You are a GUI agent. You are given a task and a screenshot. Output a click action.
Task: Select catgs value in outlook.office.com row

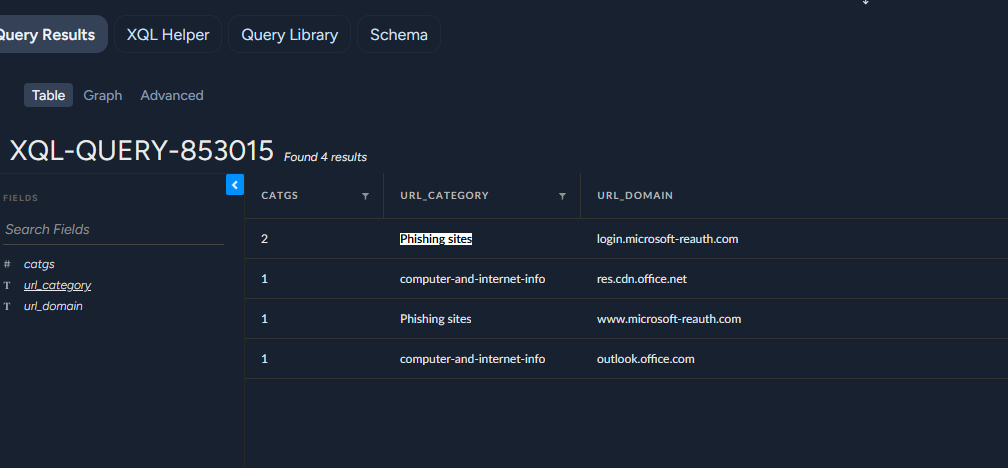point(264,359)
